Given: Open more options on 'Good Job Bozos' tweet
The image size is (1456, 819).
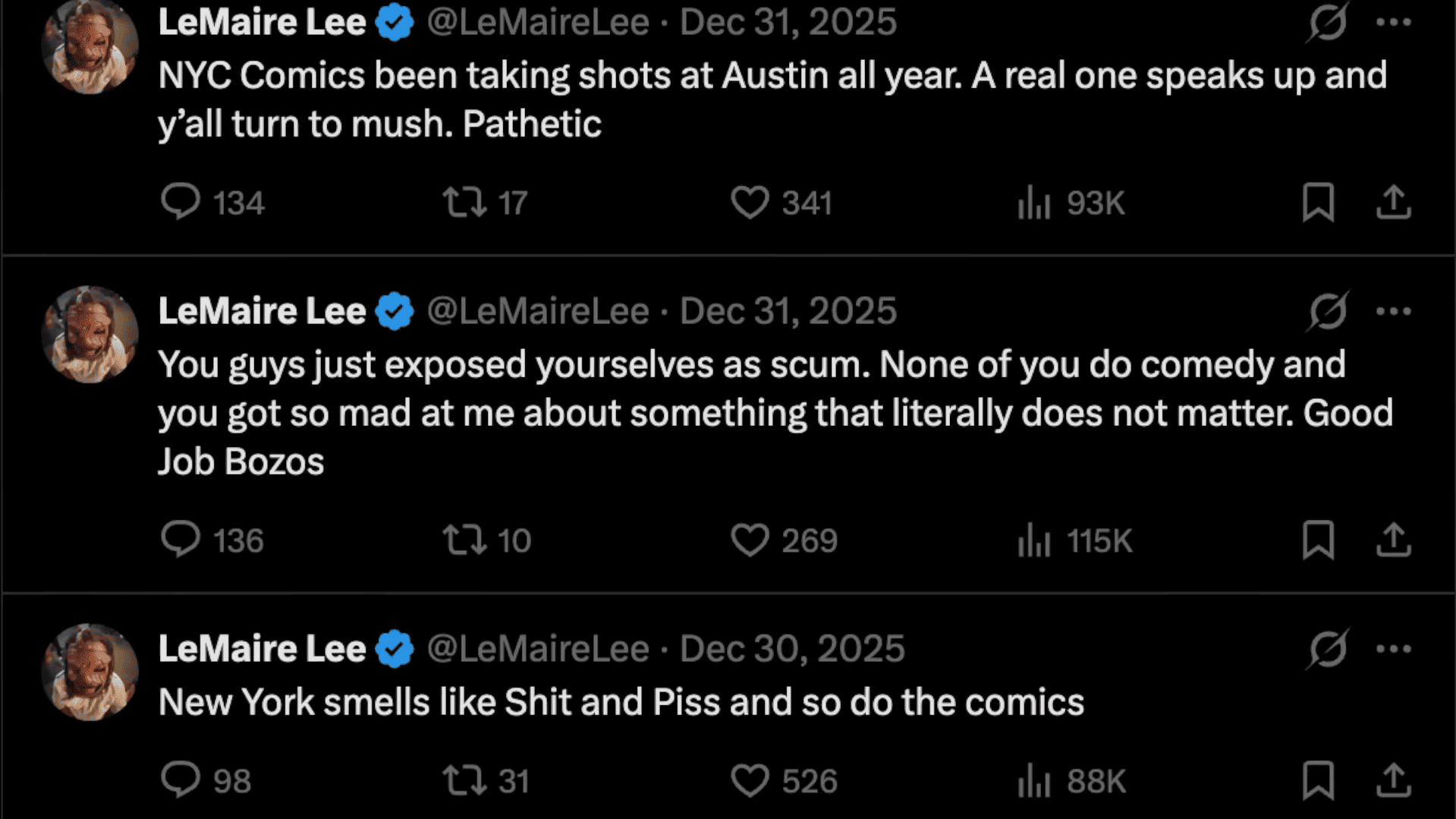Looking at the screenshot, I should coord(1393,311).
